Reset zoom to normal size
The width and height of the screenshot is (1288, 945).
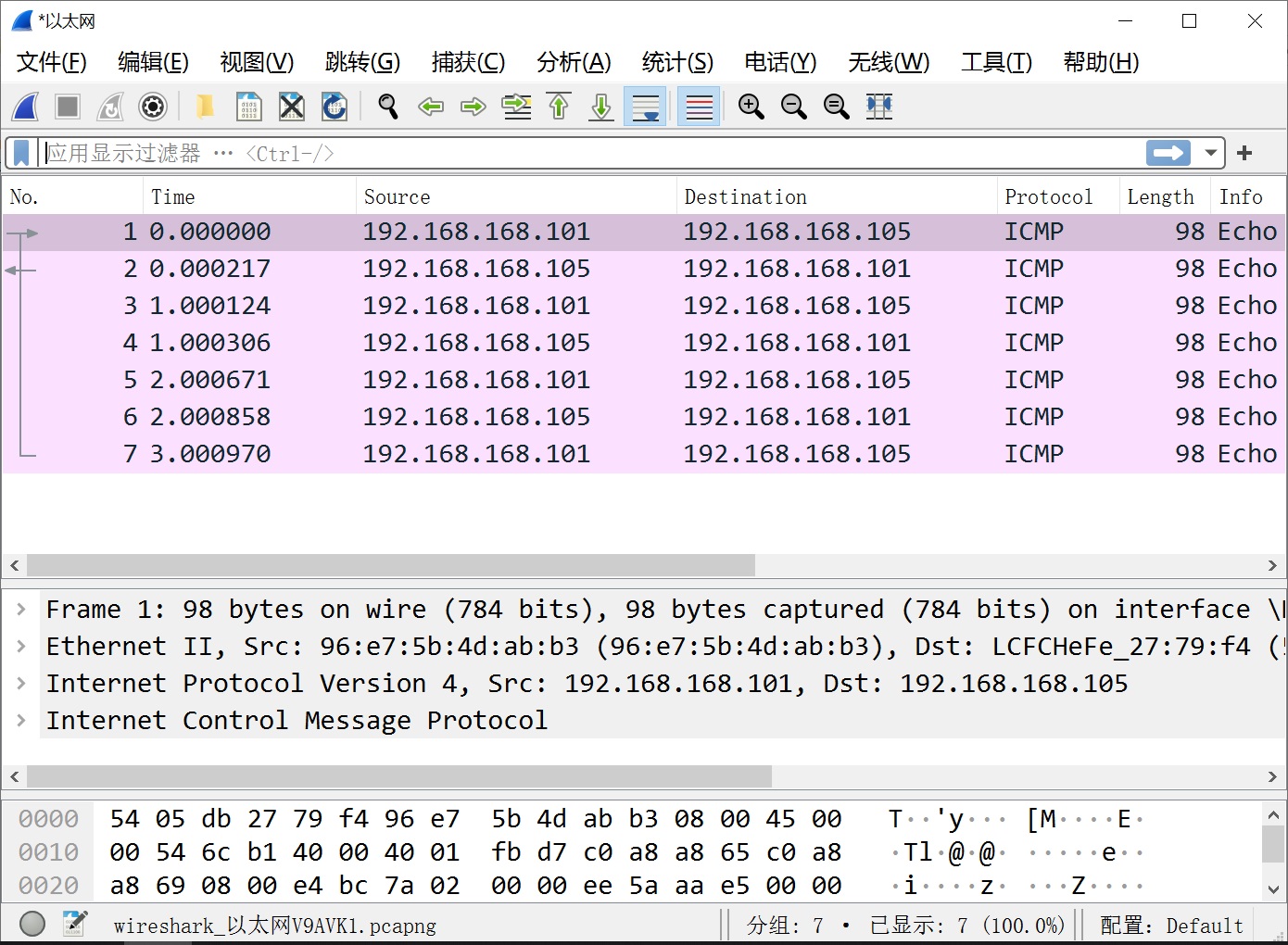[836, 107]
